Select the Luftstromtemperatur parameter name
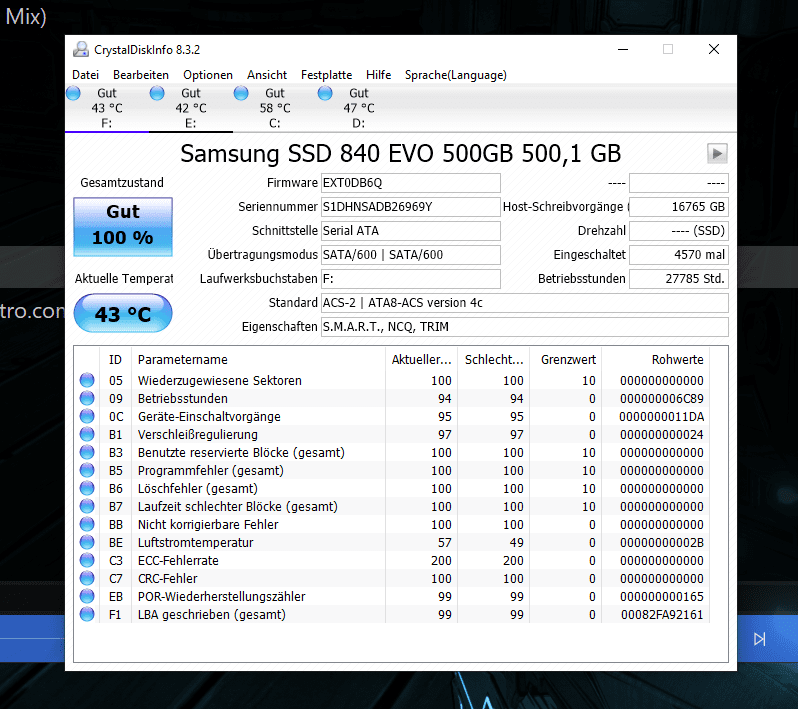 click(x=195, y=543)
